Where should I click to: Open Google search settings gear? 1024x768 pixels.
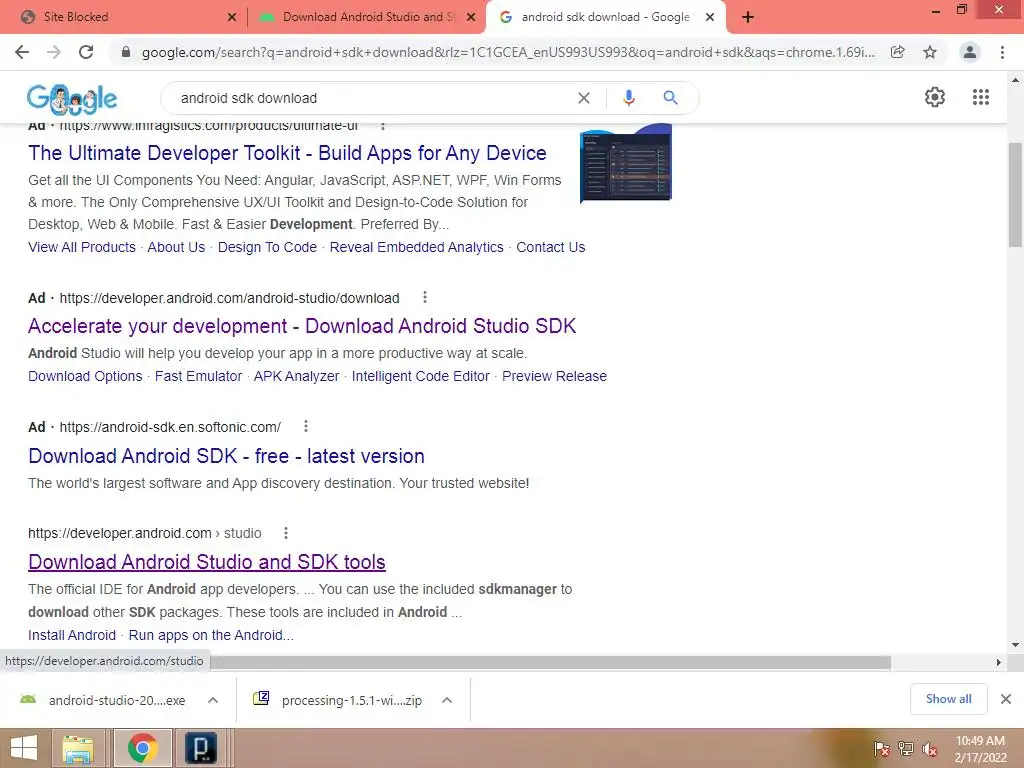(935, 97)
